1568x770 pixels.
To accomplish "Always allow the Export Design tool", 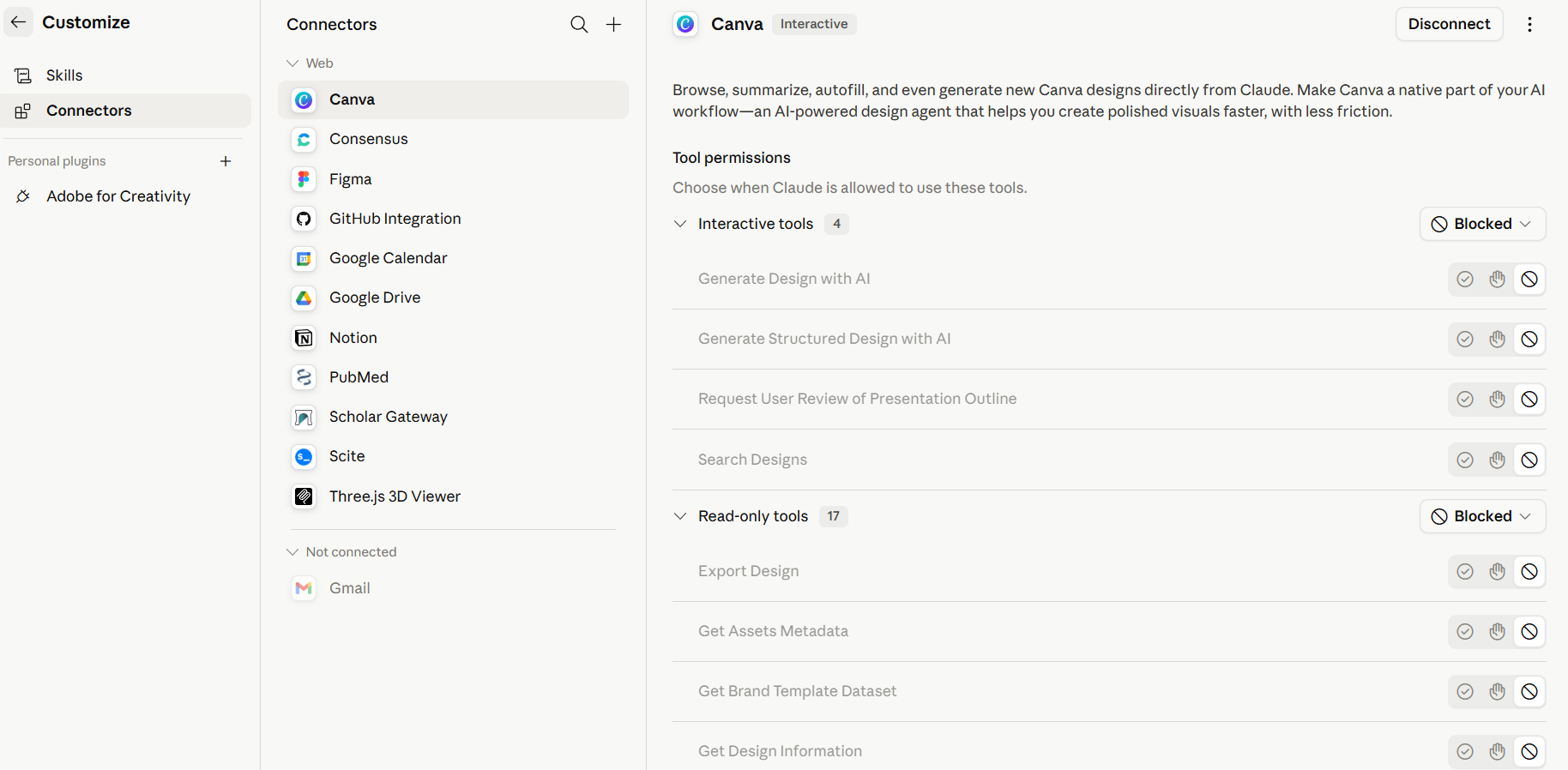I will (x=1465, y=571).
